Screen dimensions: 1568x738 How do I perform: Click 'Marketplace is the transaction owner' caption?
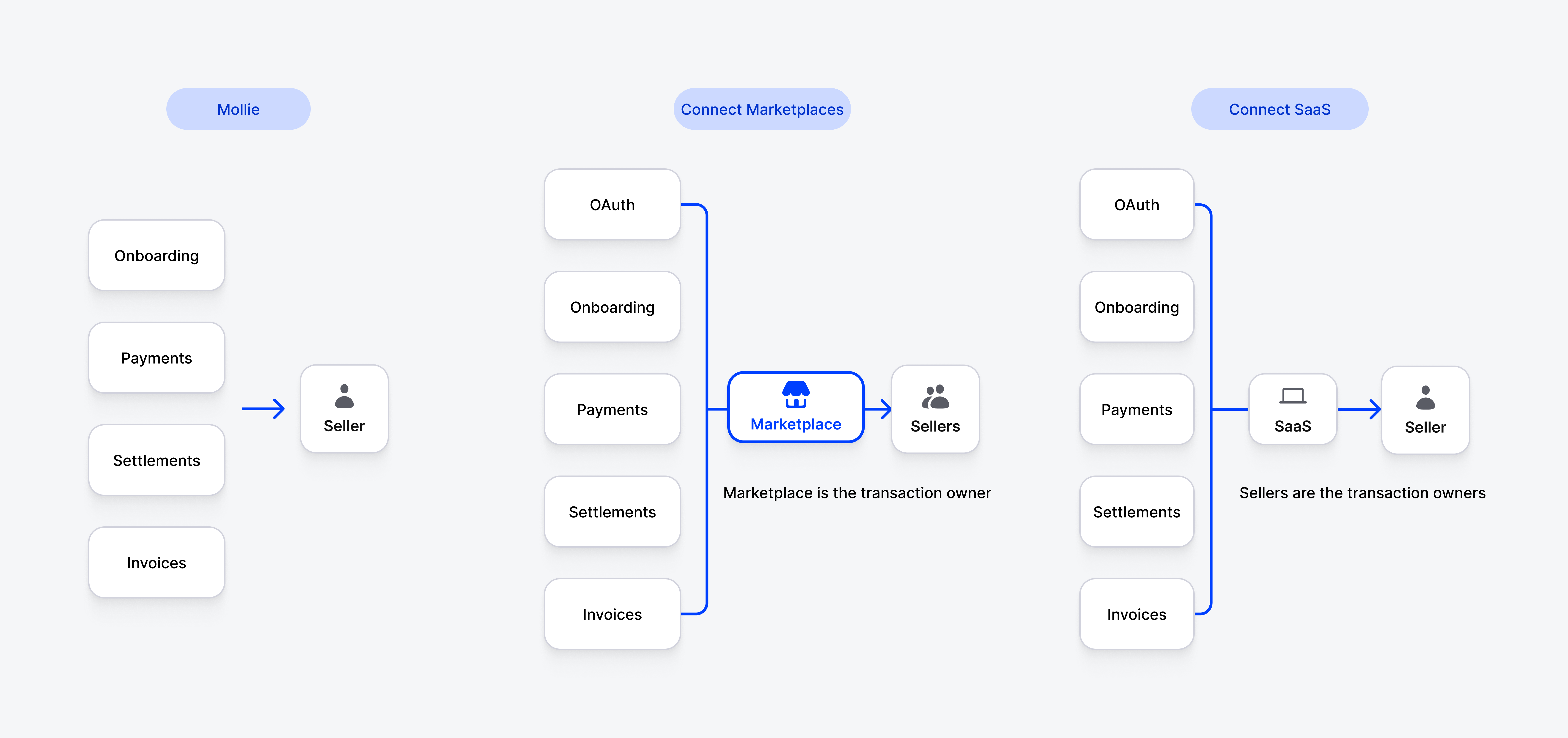pos(857,493)
